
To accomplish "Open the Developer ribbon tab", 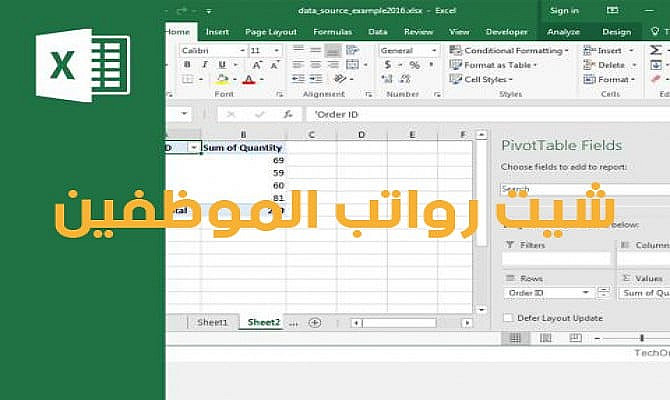I will coord(506,32).
